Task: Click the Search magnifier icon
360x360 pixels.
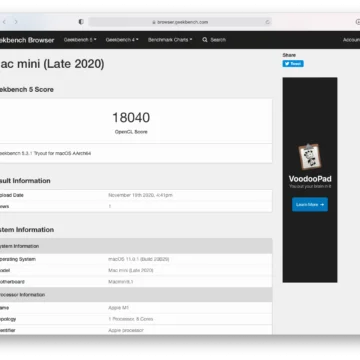Action: (x=205, y=40)
